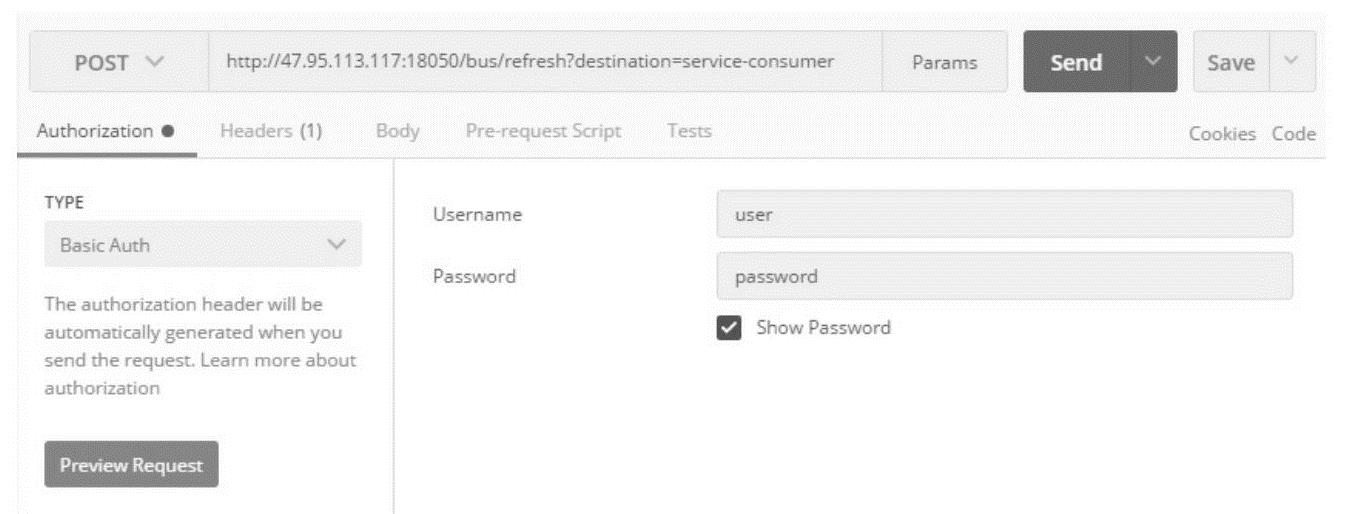This screenshot has height=514, width=1351.
Task: Focus the Password input field
Action: point(1004,276)
